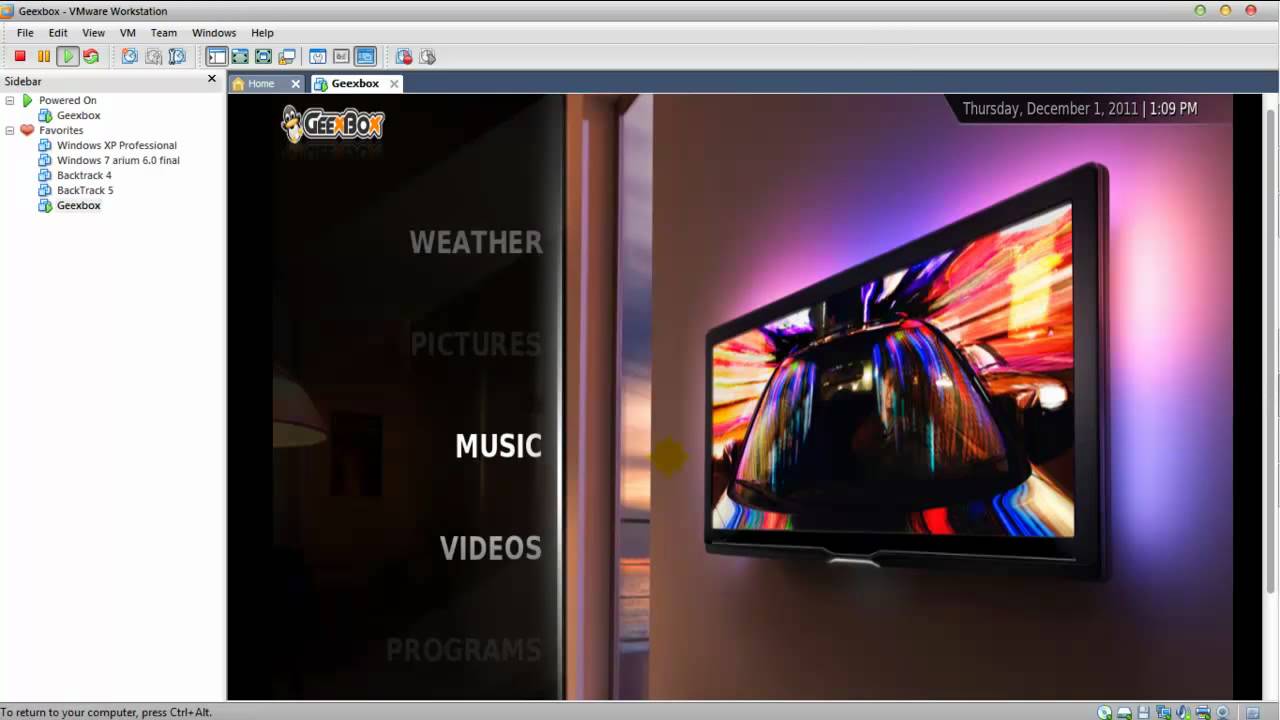Open the message log status icon

pos(1253,712)
